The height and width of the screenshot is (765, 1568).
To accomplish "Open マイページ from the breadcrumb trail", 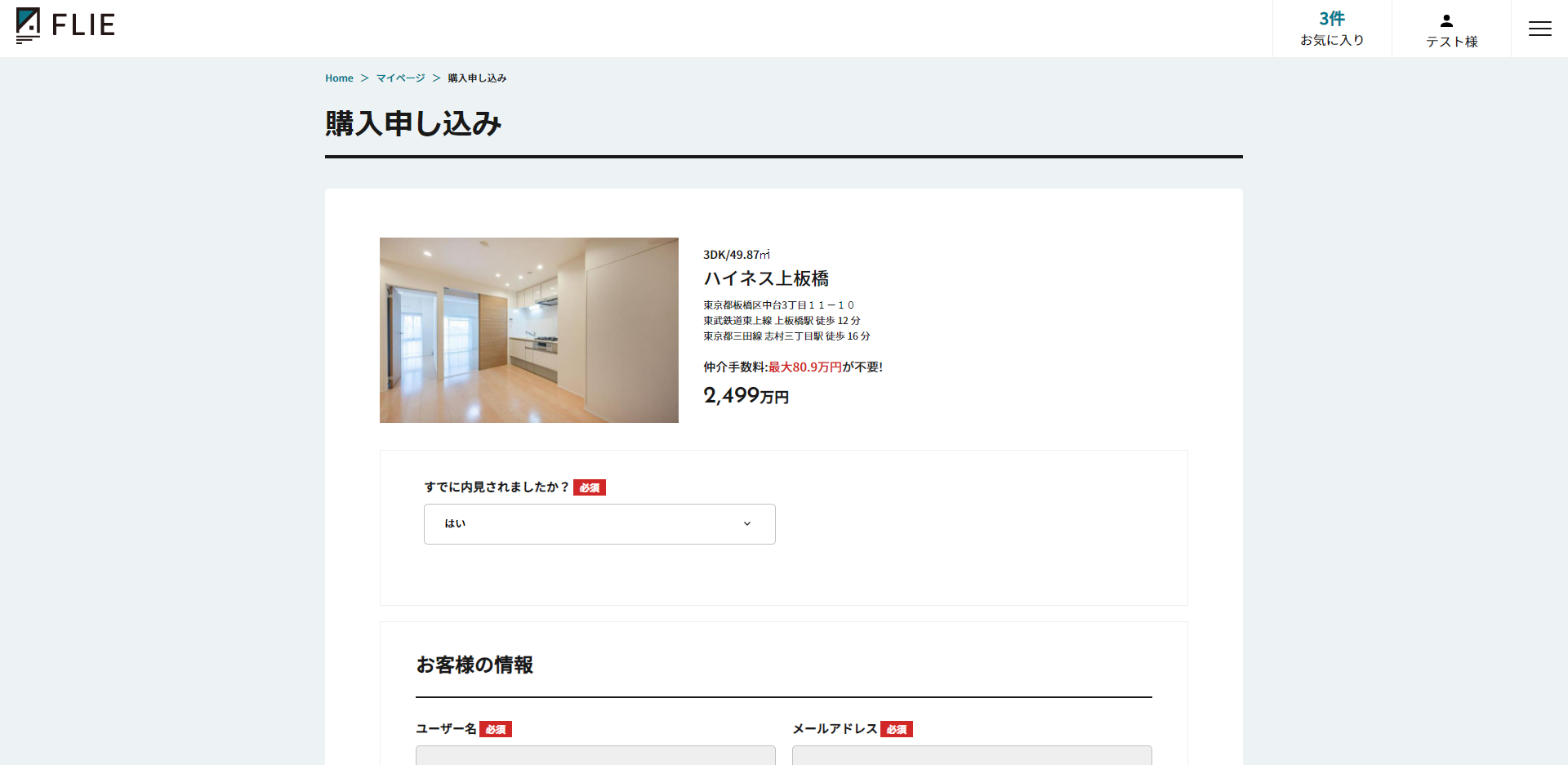I will (399, 78).
